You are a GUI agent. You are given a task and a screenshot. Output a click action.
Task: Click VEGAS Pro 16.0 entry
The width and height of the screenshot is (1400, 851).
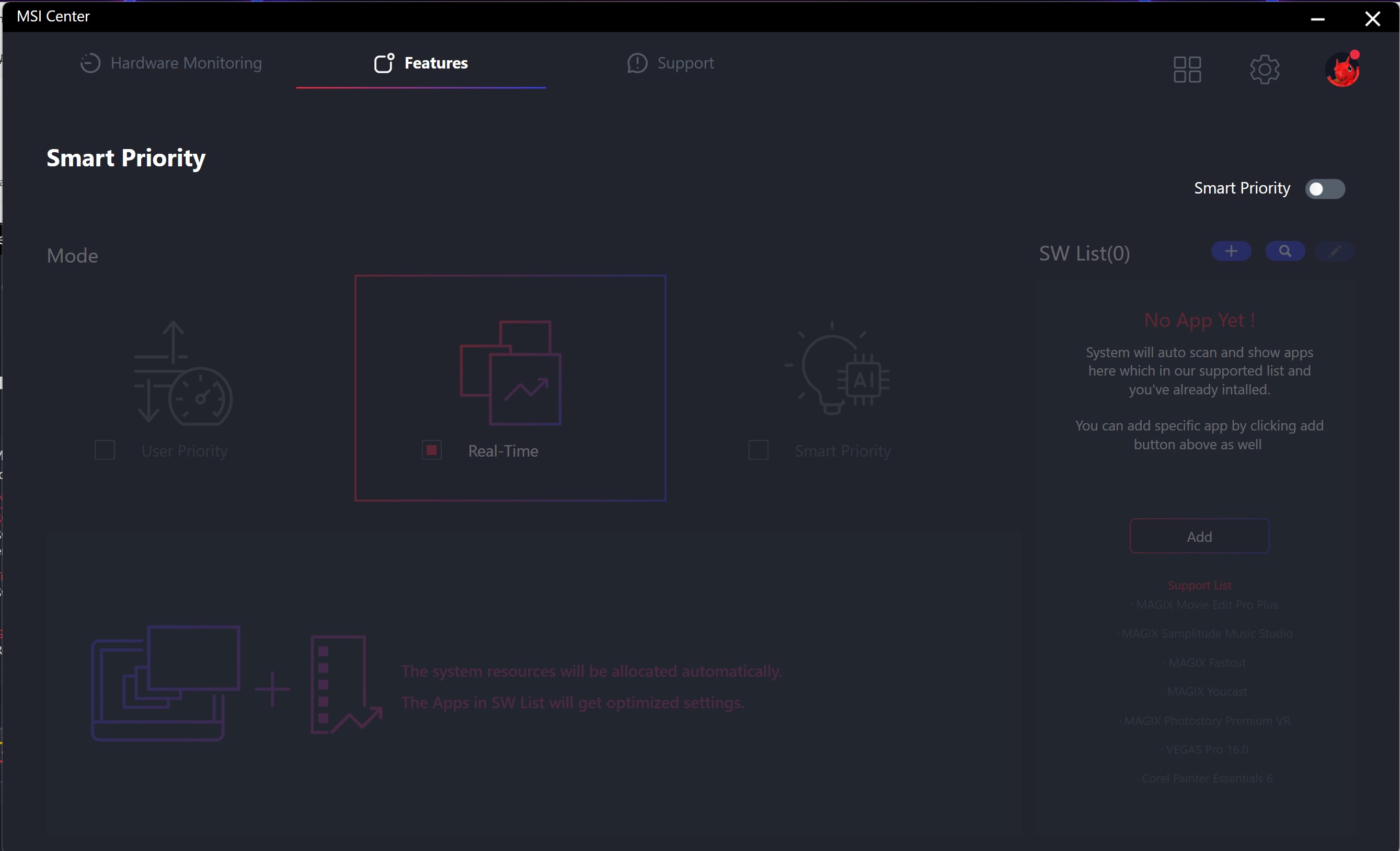1204,750
